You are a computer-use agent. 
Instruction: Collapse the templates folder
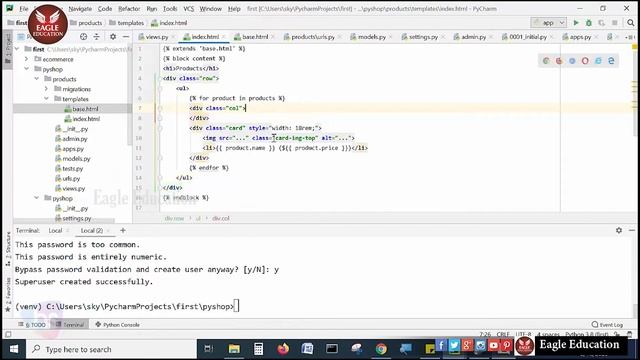point(46,99)
